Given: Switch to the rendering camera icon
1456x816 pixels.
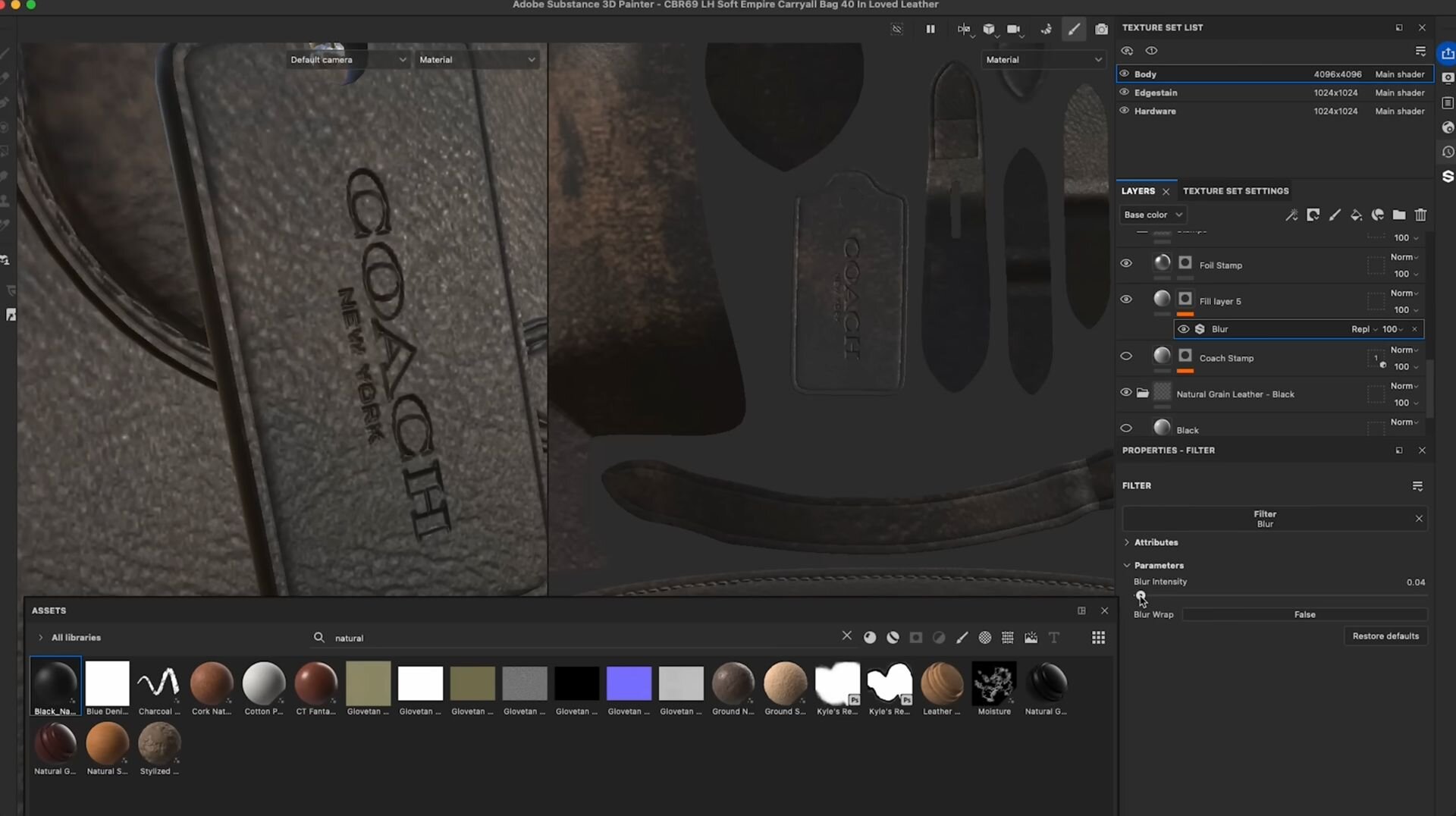Looking at the screenshot, I should point(1101,30).
